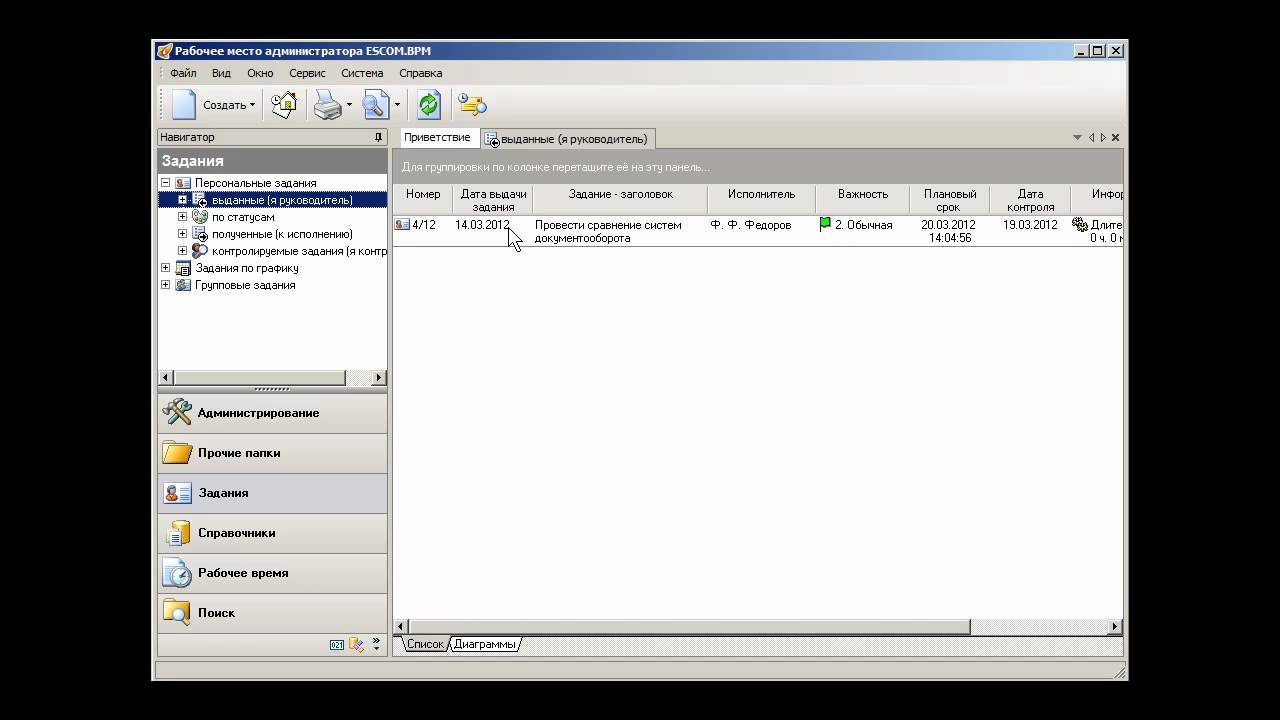Open the Рабочее время navigation section
This screenshot has height=720, width=1280.
[272, 573]
